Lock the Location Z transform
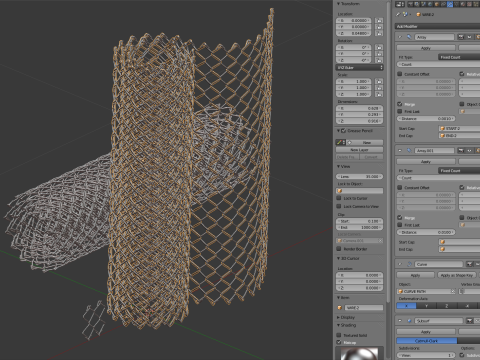Viewport: 480px width, 360px height. 379,33
